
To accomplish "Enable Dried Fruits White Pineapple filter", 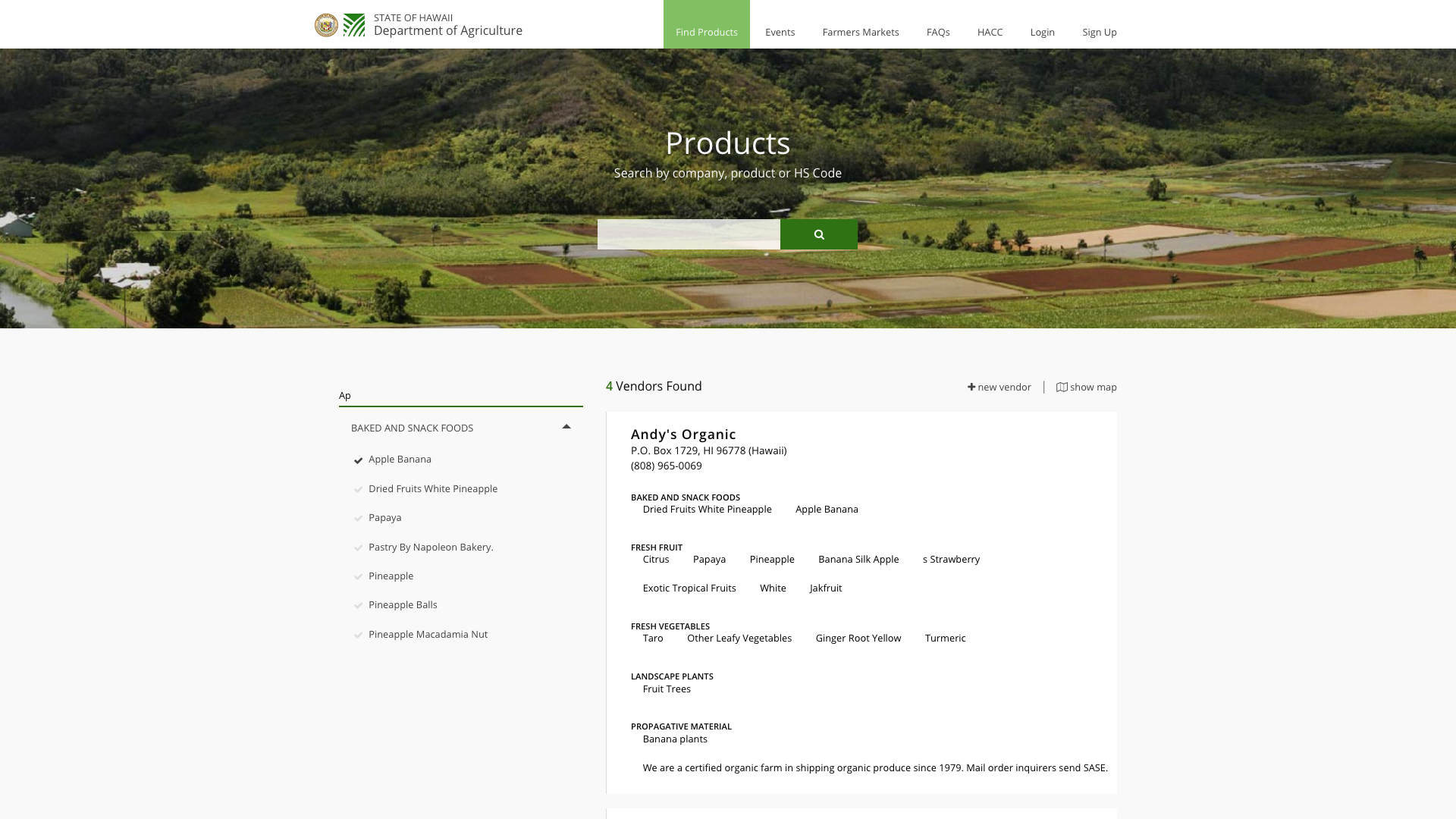I will 359,490.
